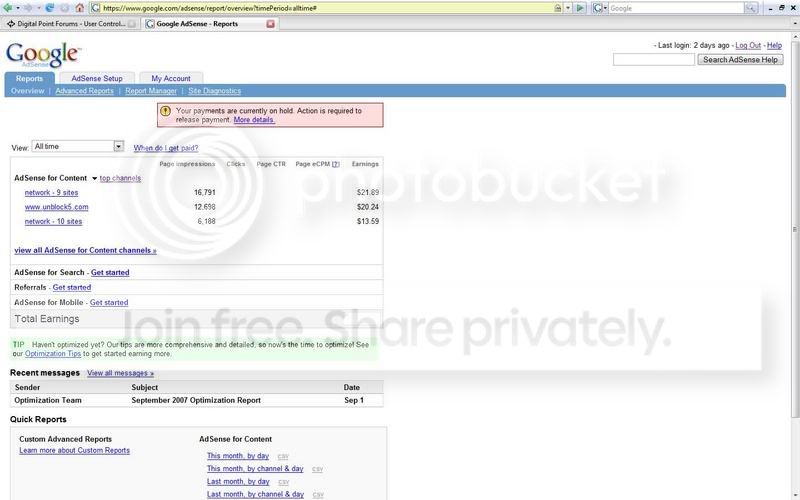This screenshot has width=800, height=500.
Task: Click the Google AdSense logo
Action: point(43,55)
